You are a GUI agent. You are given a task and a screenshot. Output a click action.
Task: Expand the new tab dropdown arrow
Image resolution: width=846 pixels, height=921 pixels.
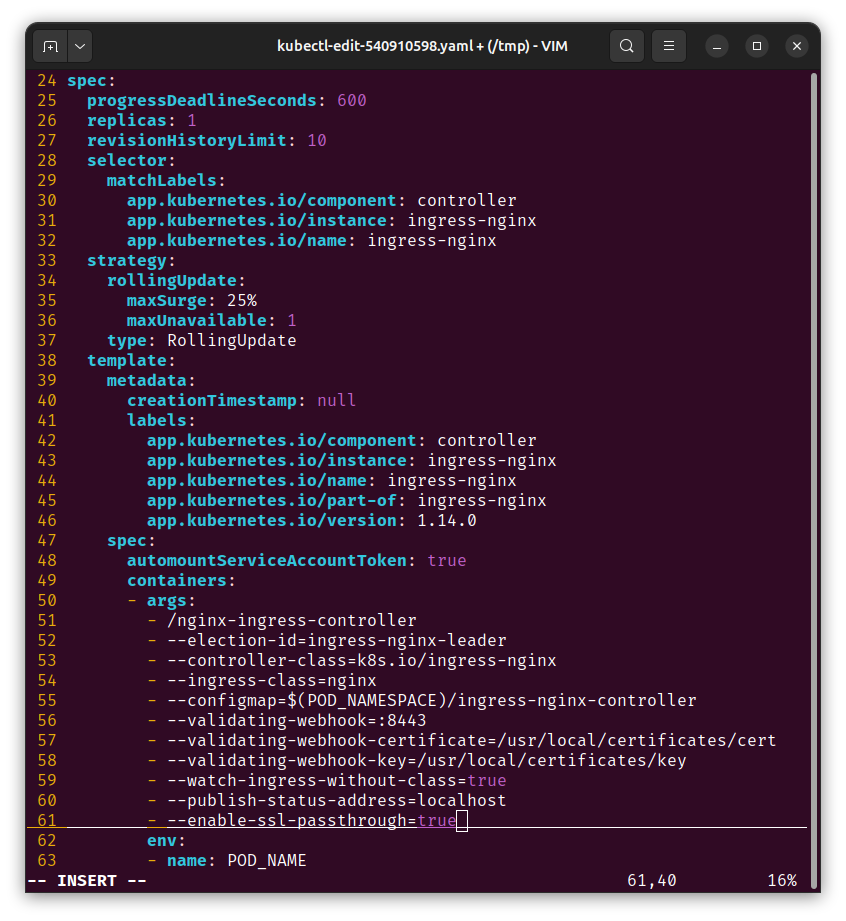click(80, 46)
